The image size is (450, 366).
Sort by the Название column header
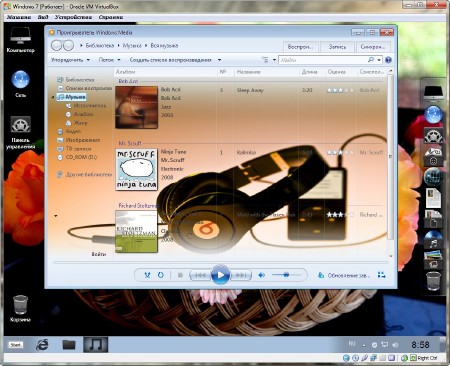pos(266,72)
